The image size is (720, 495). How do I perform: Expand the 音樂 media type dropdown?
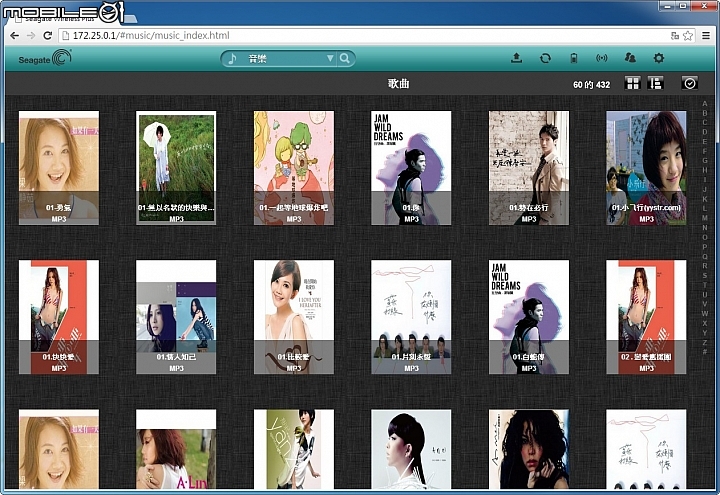click(x=330, y=58)
